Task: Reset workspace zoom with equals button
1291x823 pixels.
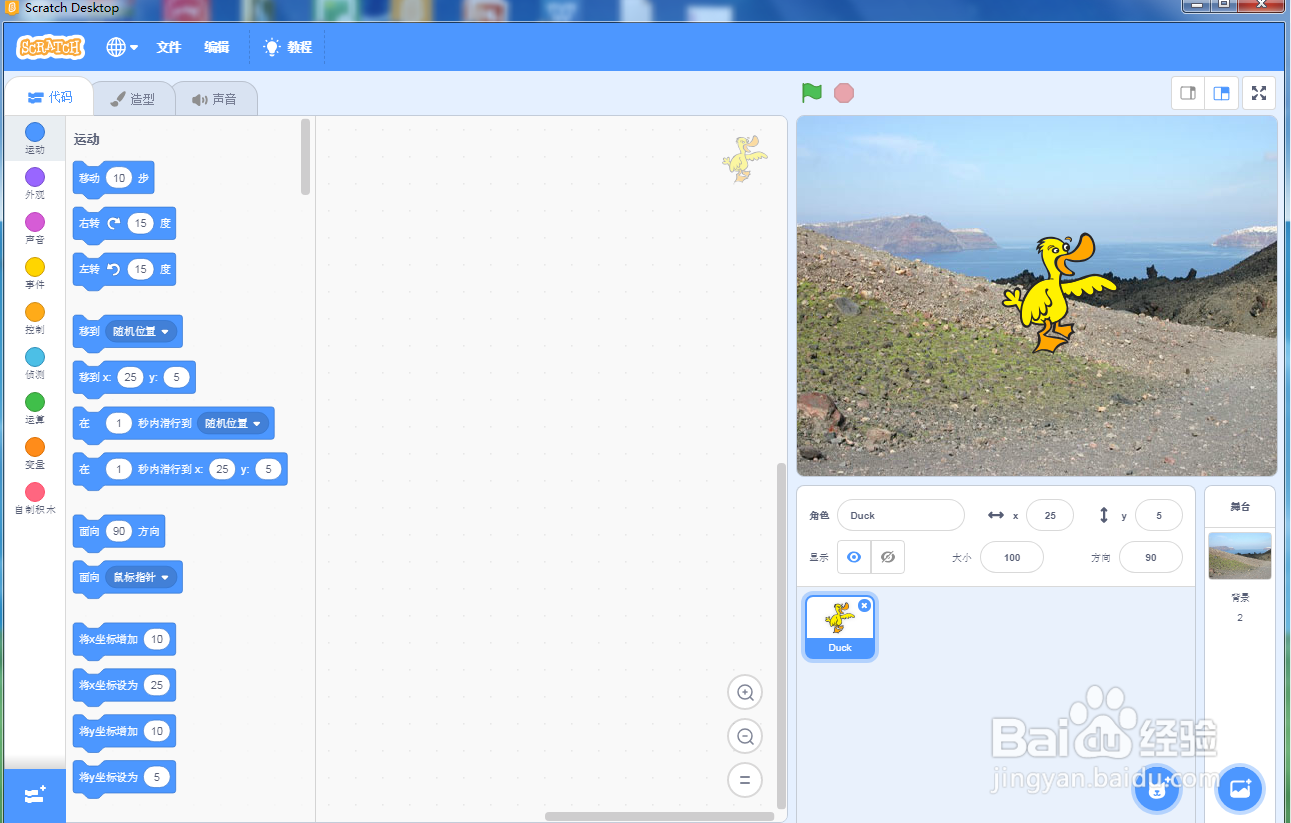Action: coord(745,780)
